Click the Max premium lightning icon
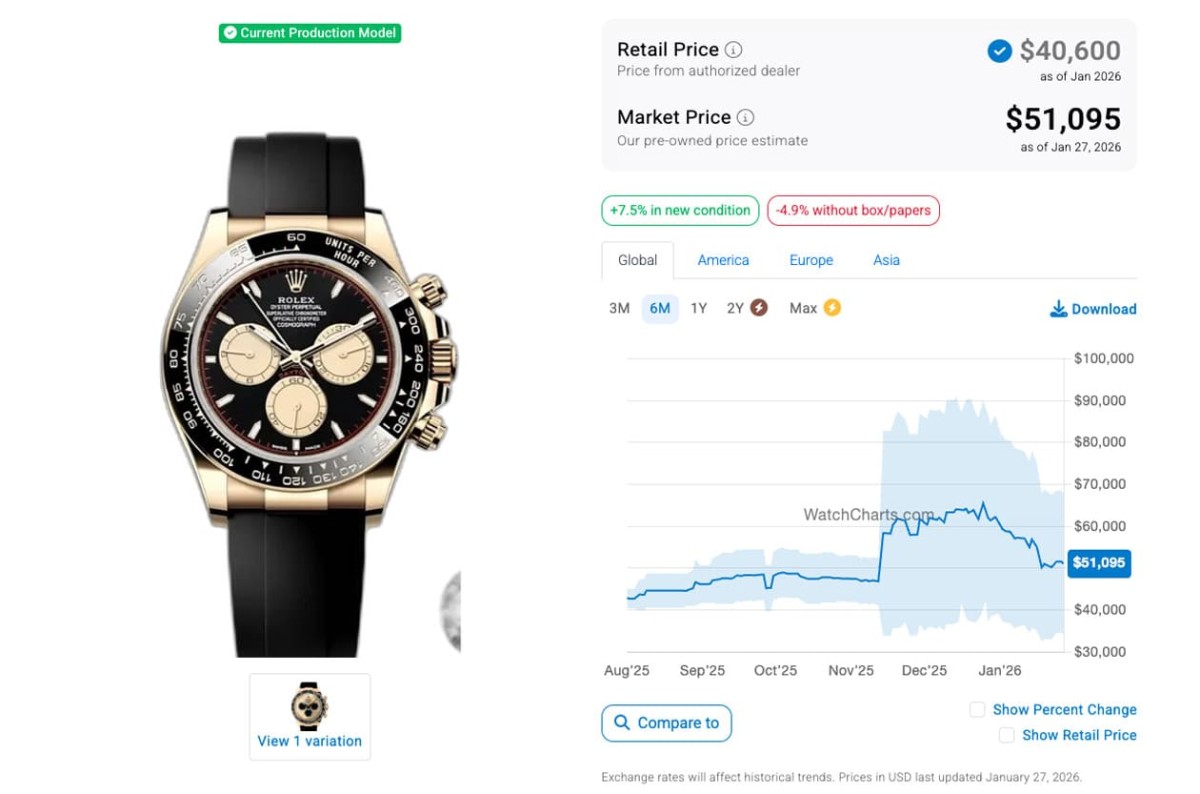 [832, 308]
